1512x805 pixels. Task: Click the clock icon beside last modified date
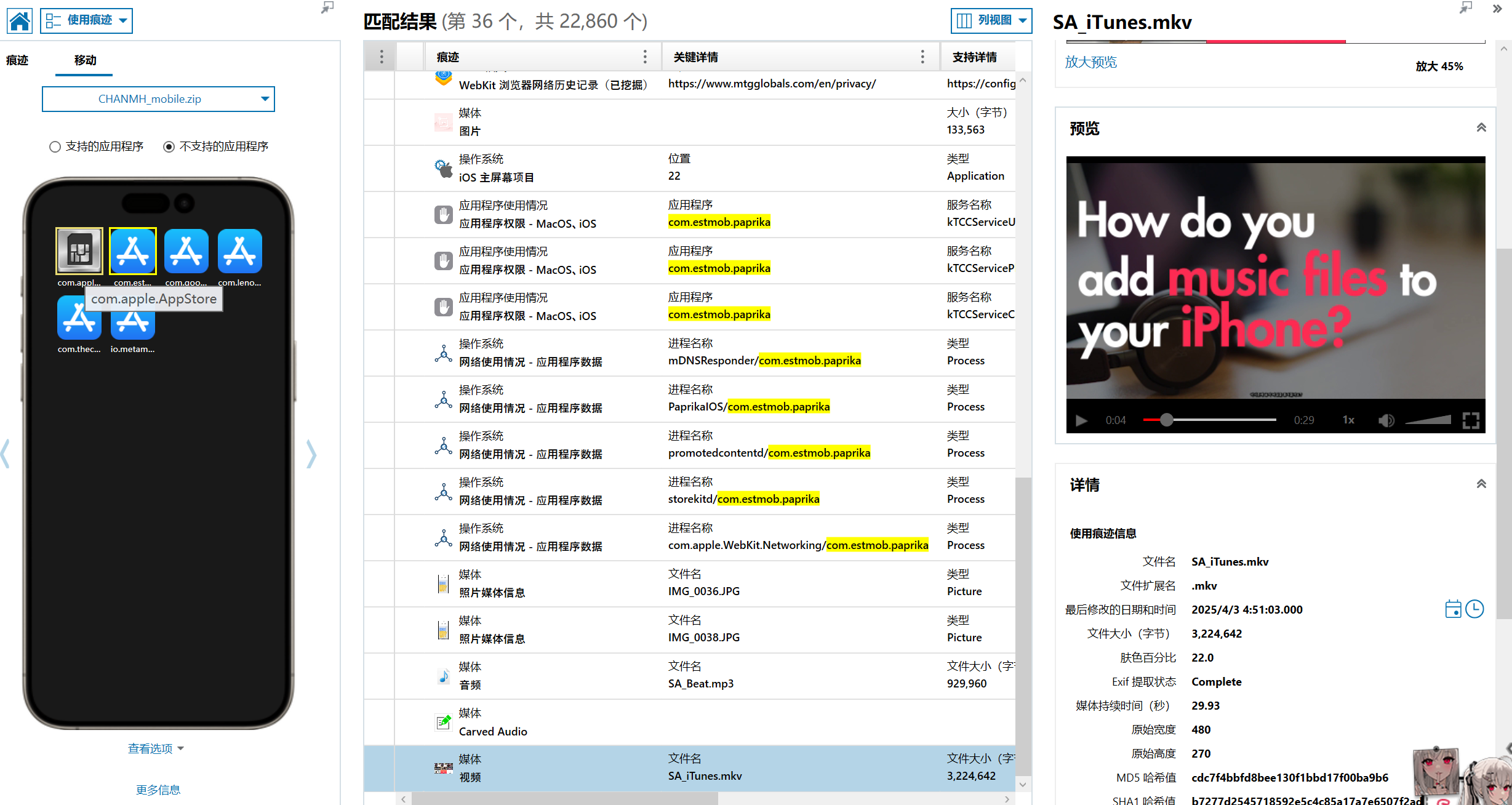[x=1474, y=609]
